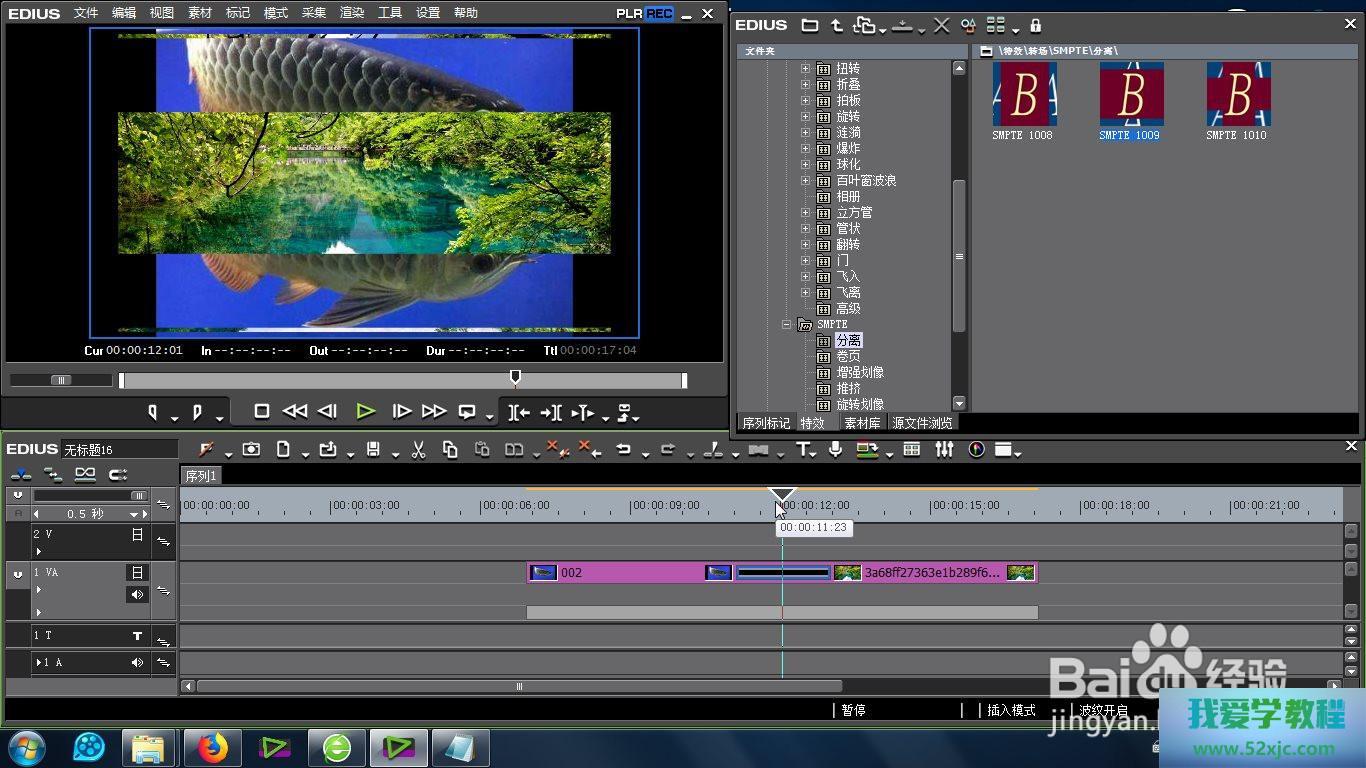This screenshot has height=768, width=1366.
Task: Click the fast forward button in the player
Action: click(x=434, y=411)
